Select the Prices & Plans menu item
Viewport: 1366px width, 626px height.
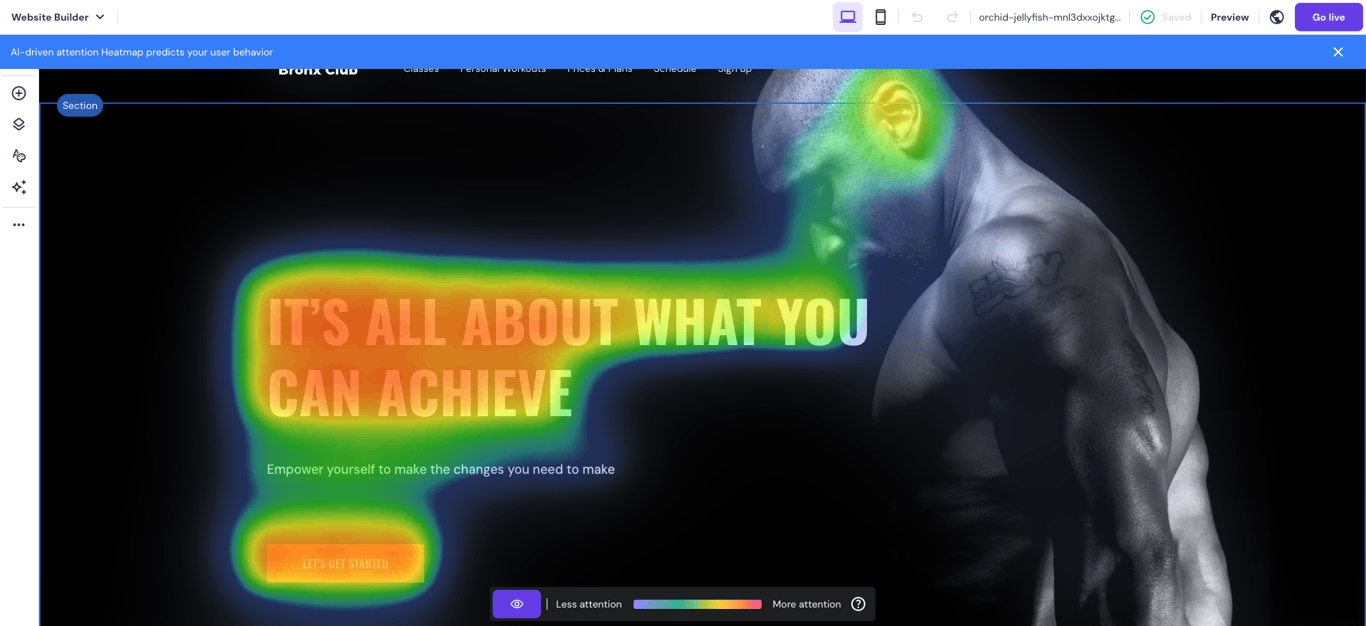tap(599, 68)
